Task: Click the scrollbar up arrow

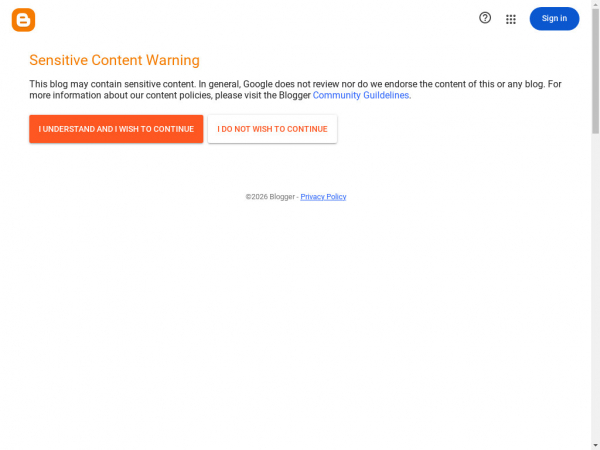Action: (x=595, y=3)
